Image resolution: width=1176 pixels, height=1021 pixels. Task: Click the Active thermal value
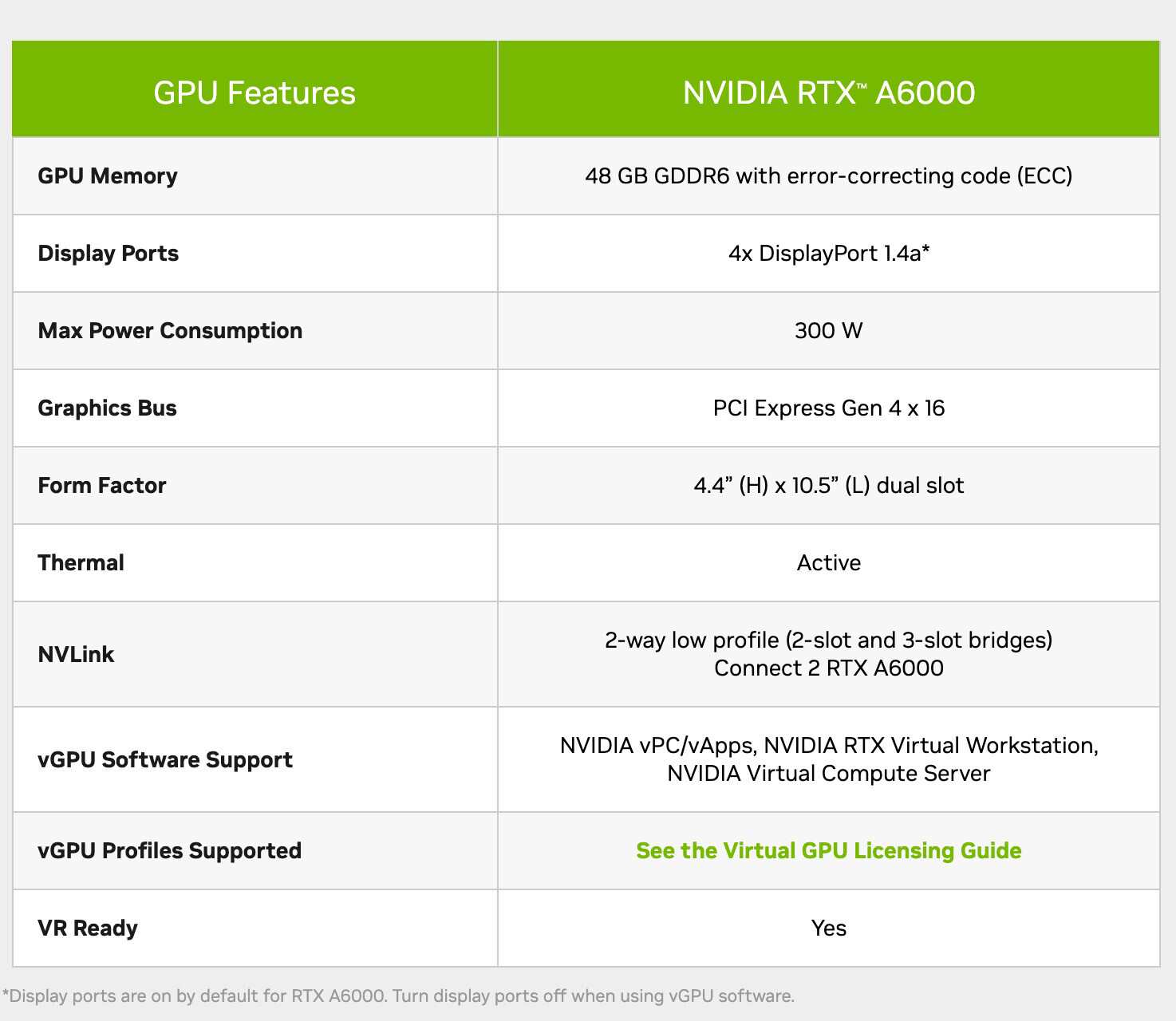(828, 562)
